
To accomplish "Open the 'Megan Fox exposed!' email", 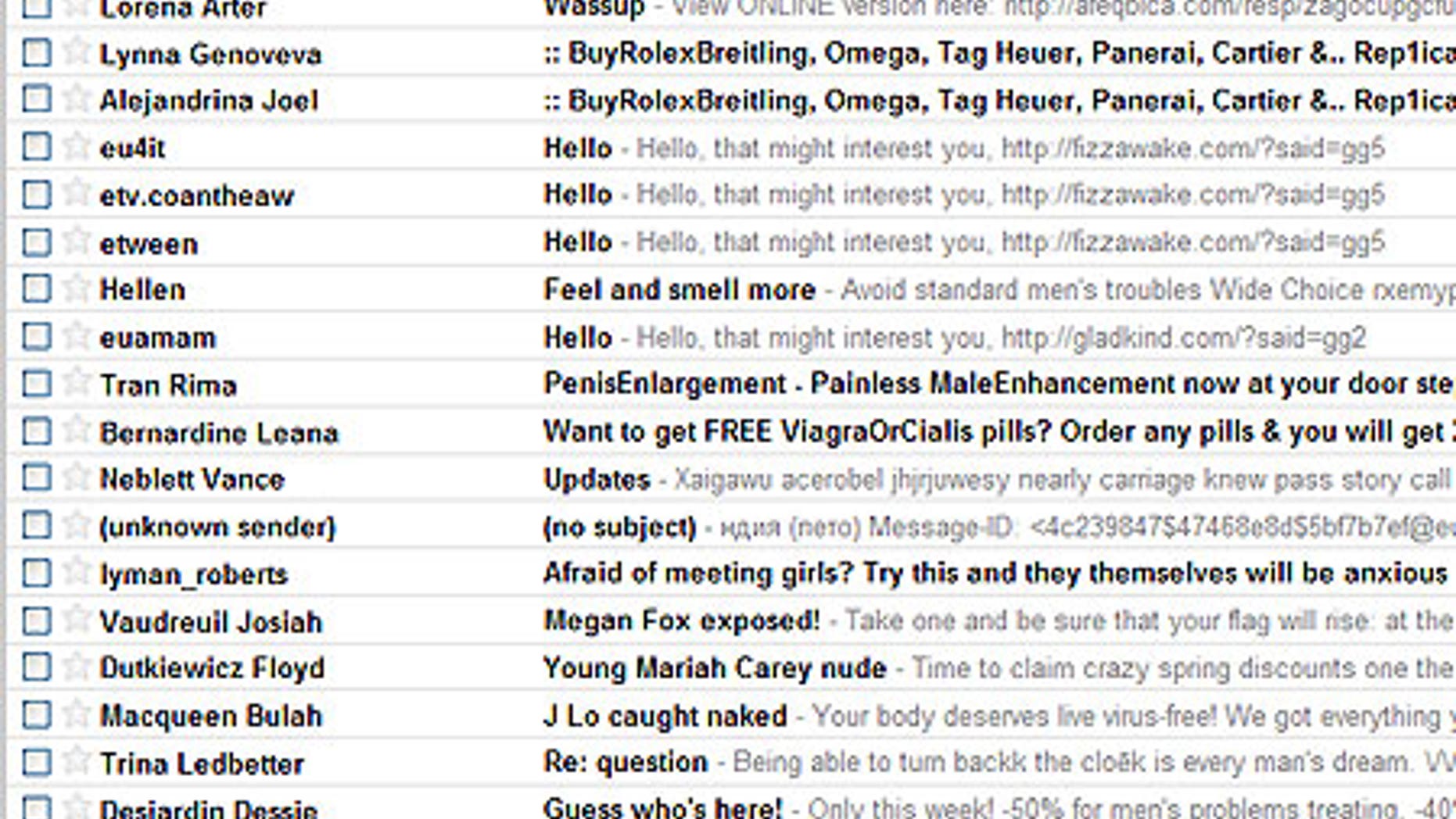I will coord(681,621).
